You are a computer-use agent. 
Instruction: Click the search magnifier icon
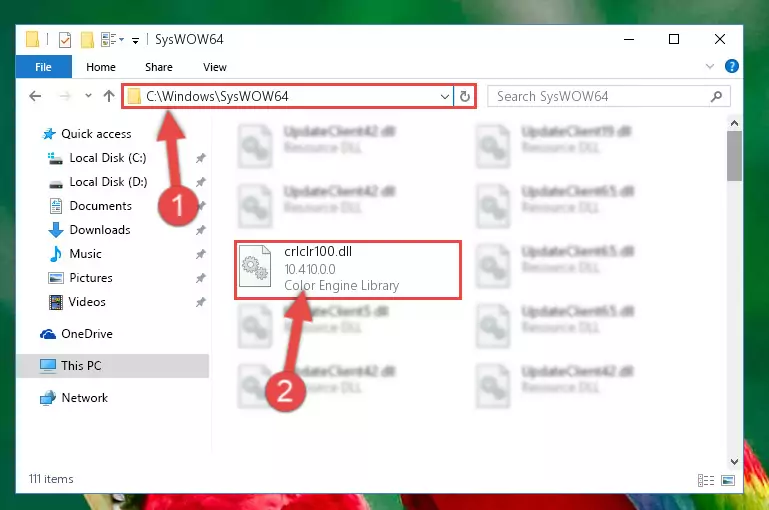[717, 96]
